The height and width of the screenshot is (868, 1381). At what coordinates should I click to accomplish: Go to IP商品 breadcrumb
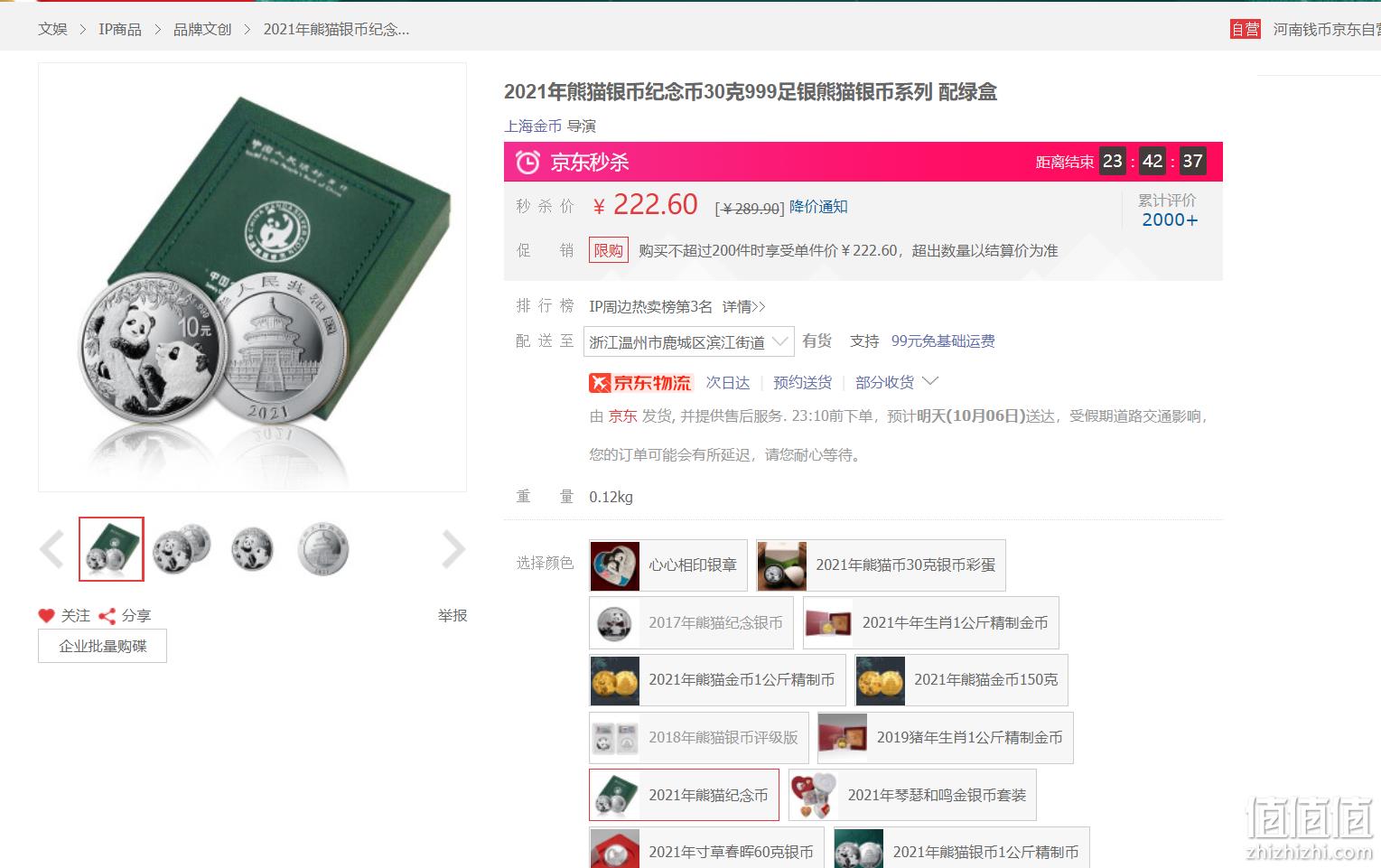pos(120,29)
